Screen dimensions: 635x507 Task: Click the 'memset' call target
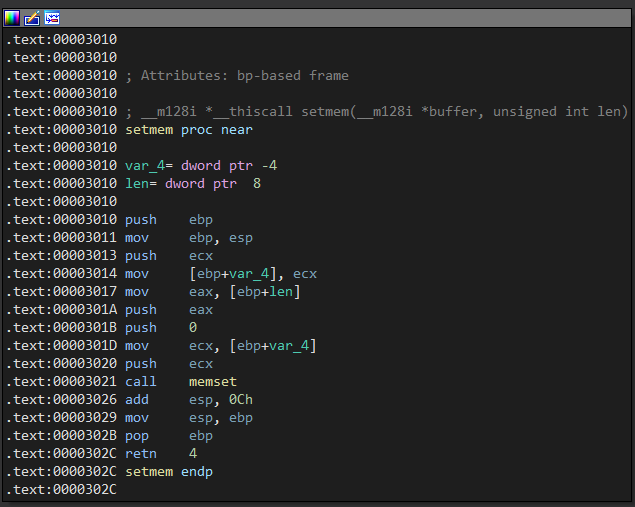(213, 382)
